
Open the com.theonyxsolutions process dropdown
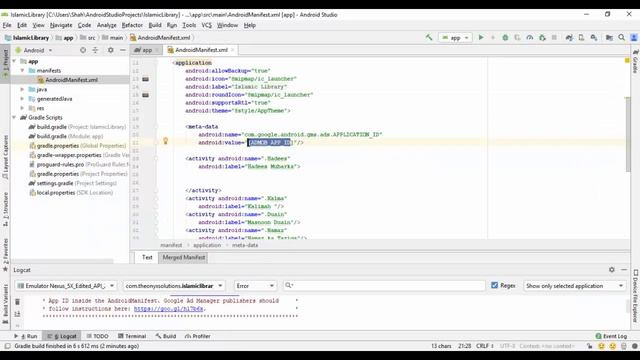tap(174, 286)
